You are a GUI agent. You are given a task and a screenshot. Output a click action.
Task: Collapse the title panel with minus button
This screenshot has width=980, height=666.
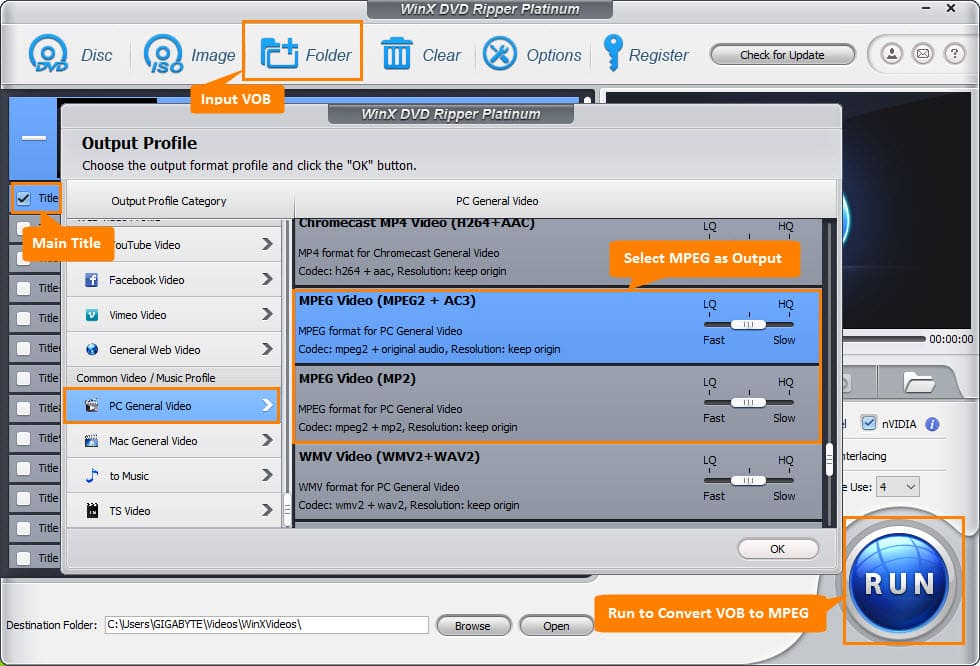coord(34,138)
